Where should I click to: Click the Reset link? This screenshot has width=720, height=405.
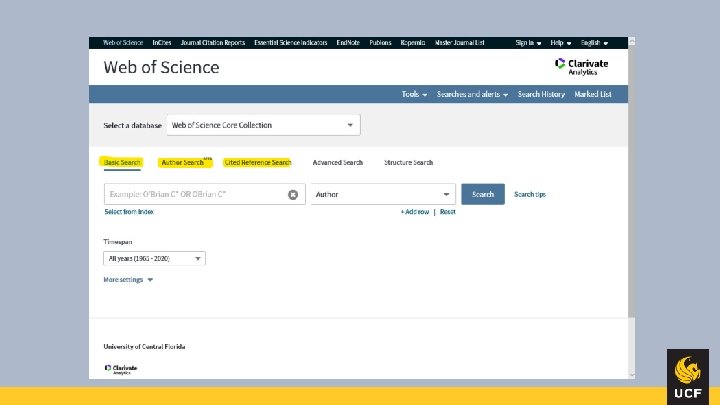(x=448, y=212)
